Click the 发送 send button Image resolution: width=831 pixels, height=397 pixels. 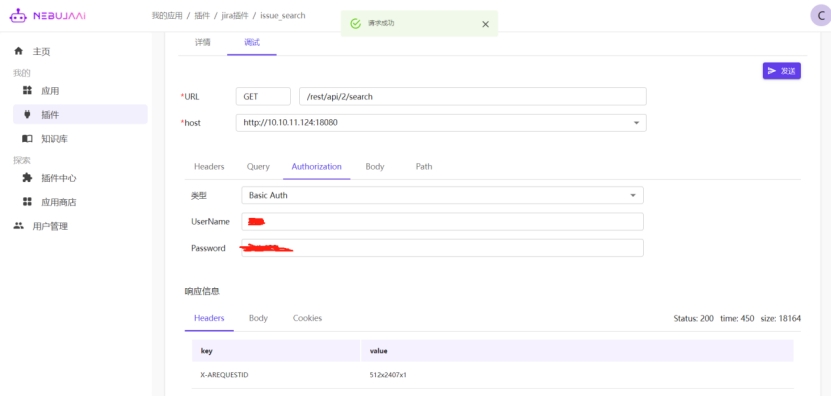click(x=782, y=71)
